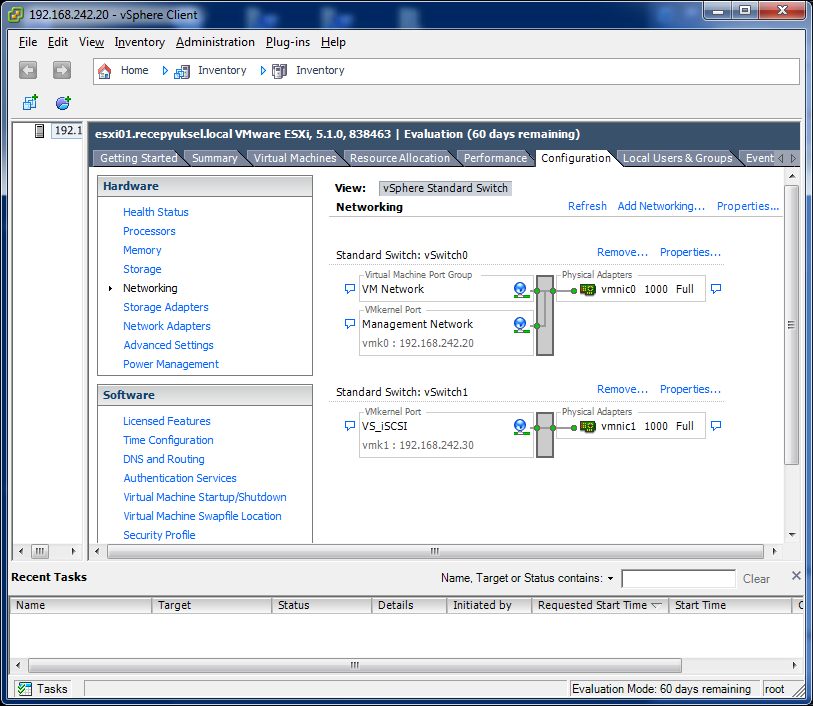Click the vSphere Standard Switch view button
This screenshot has width=813, height=706.
pos(445,188)
